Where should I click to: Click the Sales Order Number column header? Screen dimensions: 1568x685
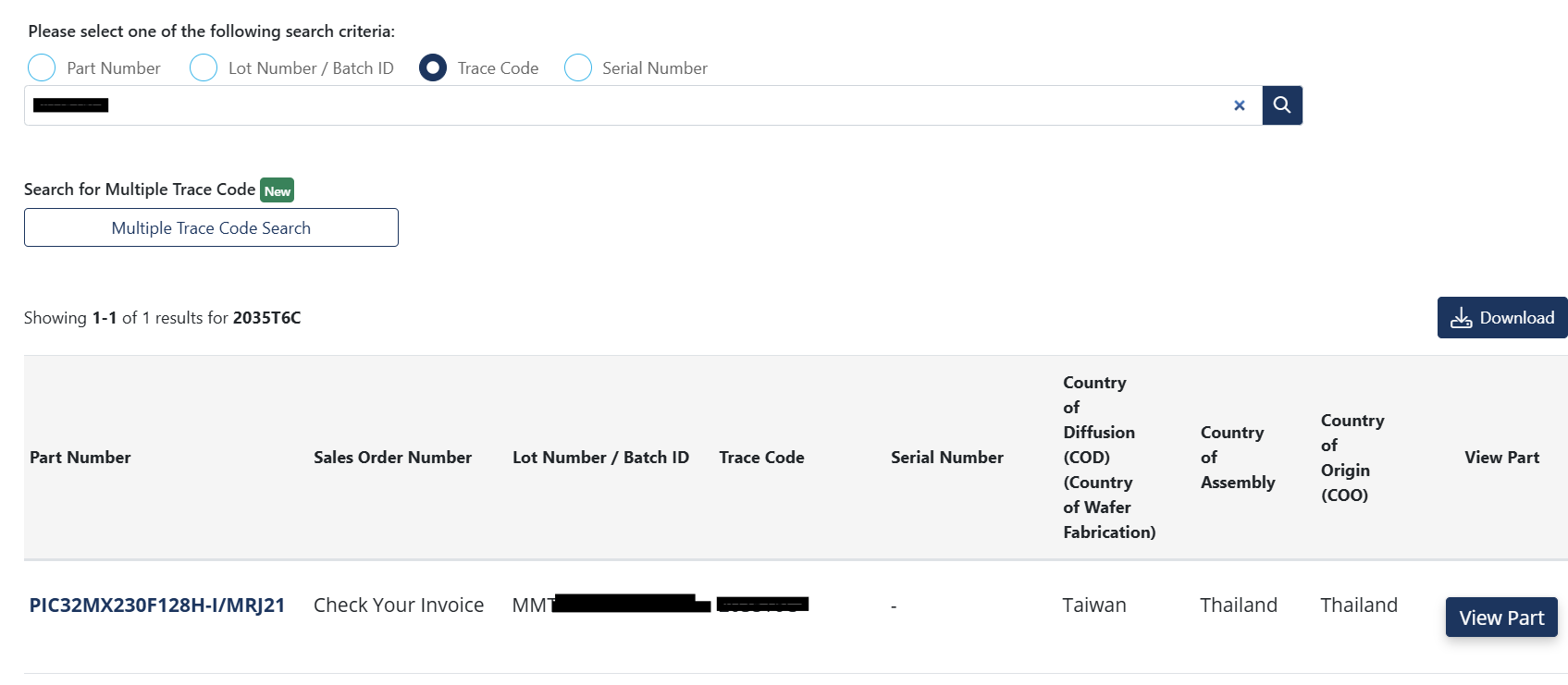click(392, 458)
